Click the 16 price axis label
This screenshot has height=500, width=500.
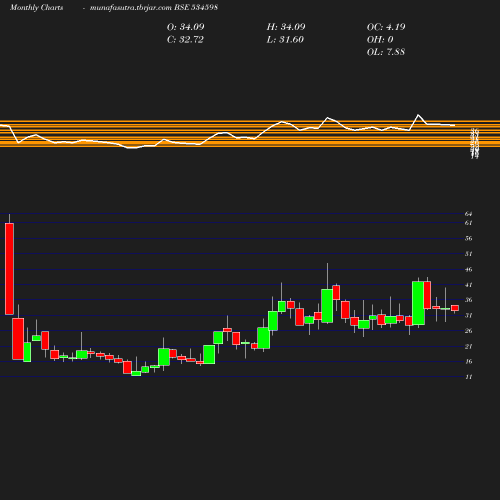468,361
